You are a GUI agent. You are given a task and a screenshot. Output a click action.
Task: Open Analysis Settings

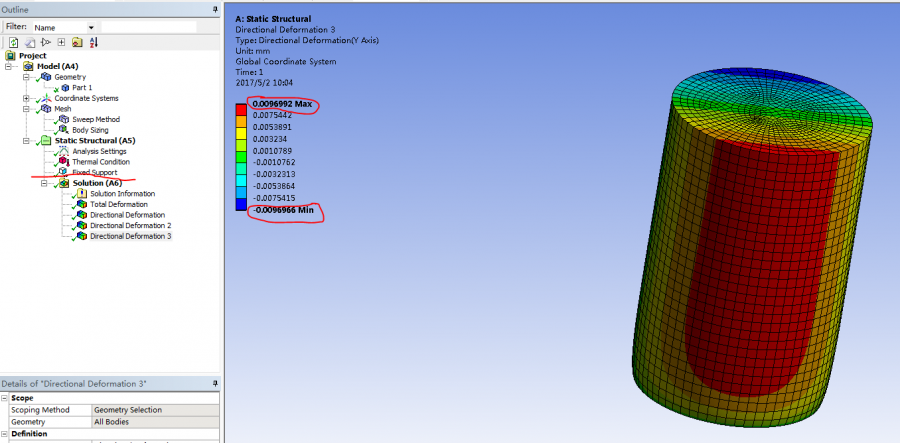pos(99,151)
